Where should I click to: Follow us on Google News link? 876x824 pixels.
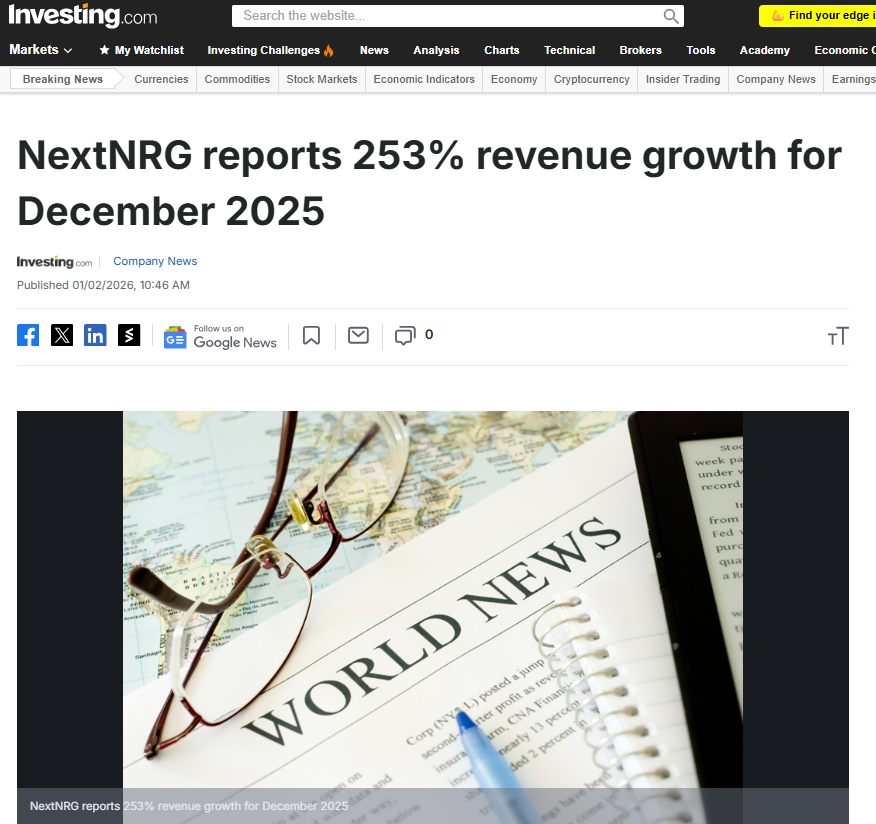(220, 337)
